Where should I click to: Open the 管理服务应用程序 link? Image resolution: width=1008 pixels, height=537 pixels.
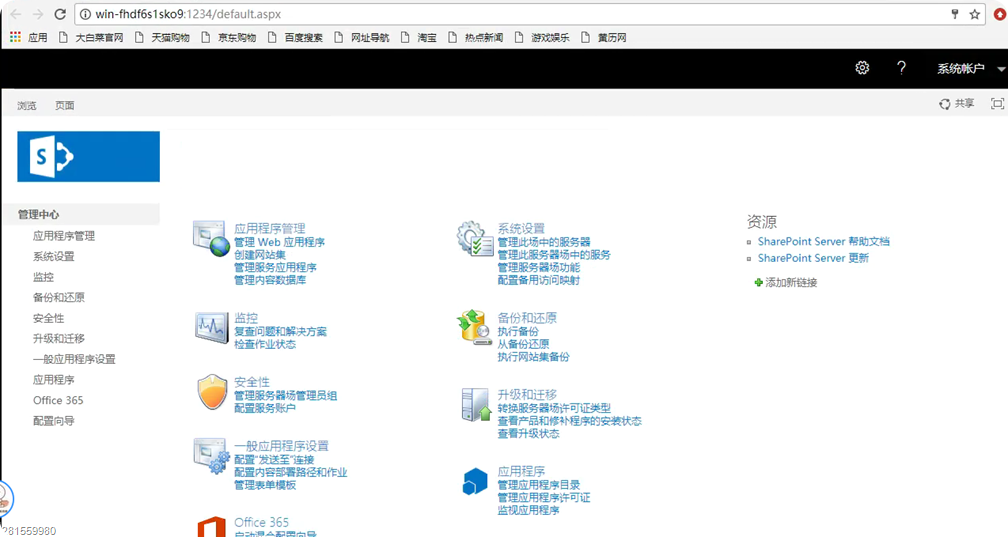[x=275, y=268]
